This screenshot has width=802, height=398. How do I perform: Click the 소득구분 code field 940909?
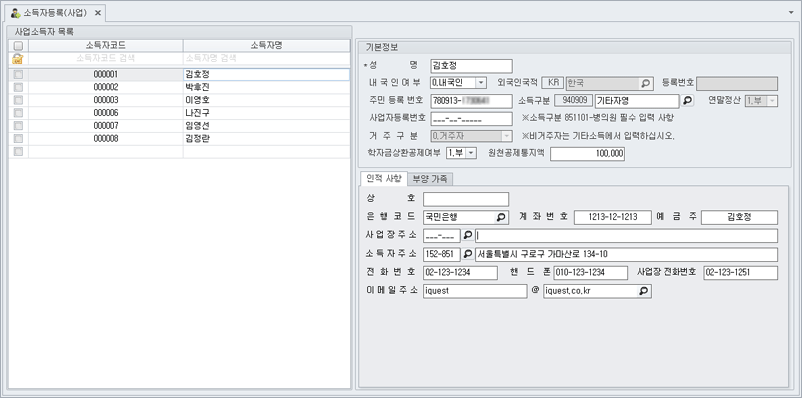(574, 101)
